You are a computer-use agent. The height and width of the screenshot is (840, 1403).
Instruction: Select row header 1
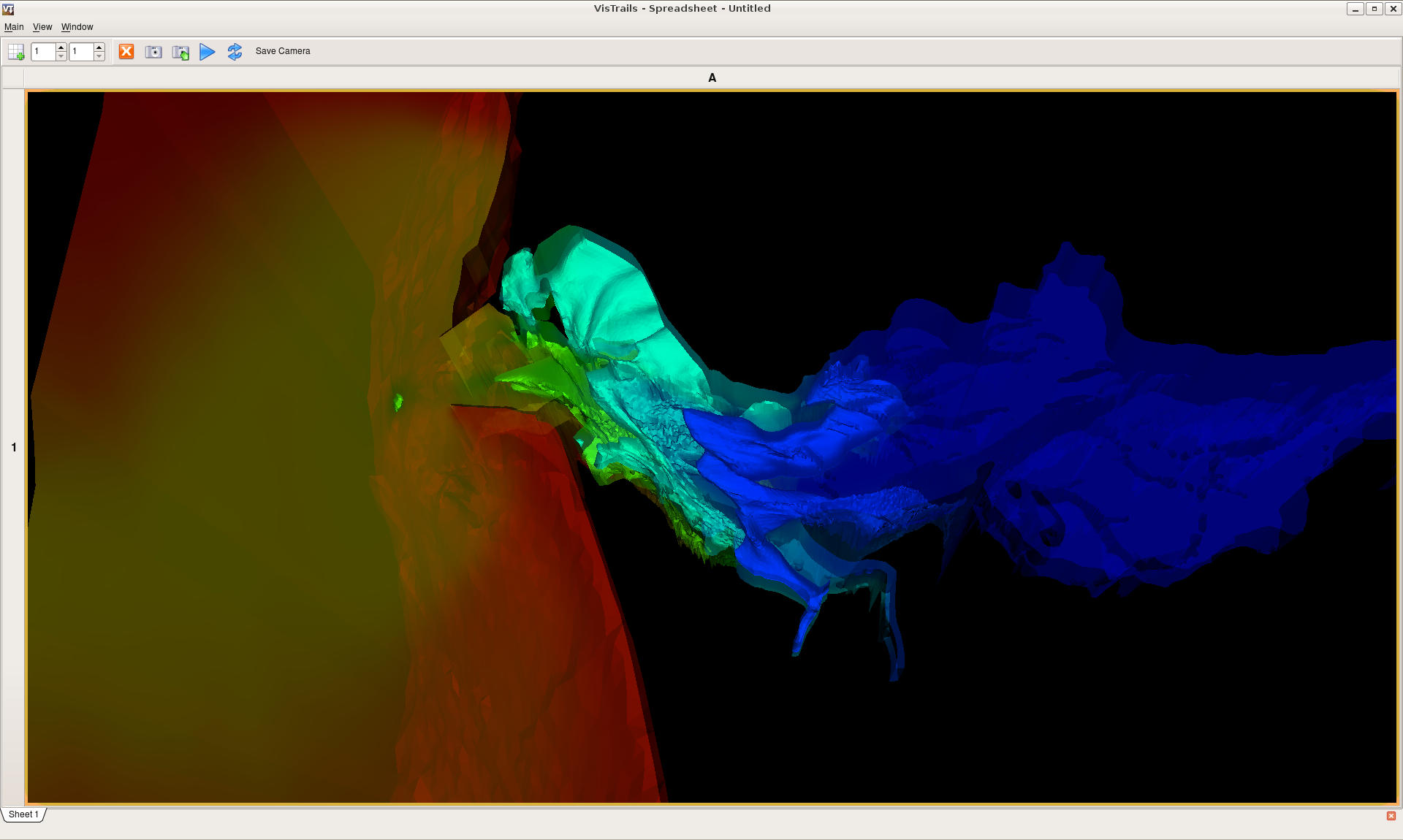(13, 447)
